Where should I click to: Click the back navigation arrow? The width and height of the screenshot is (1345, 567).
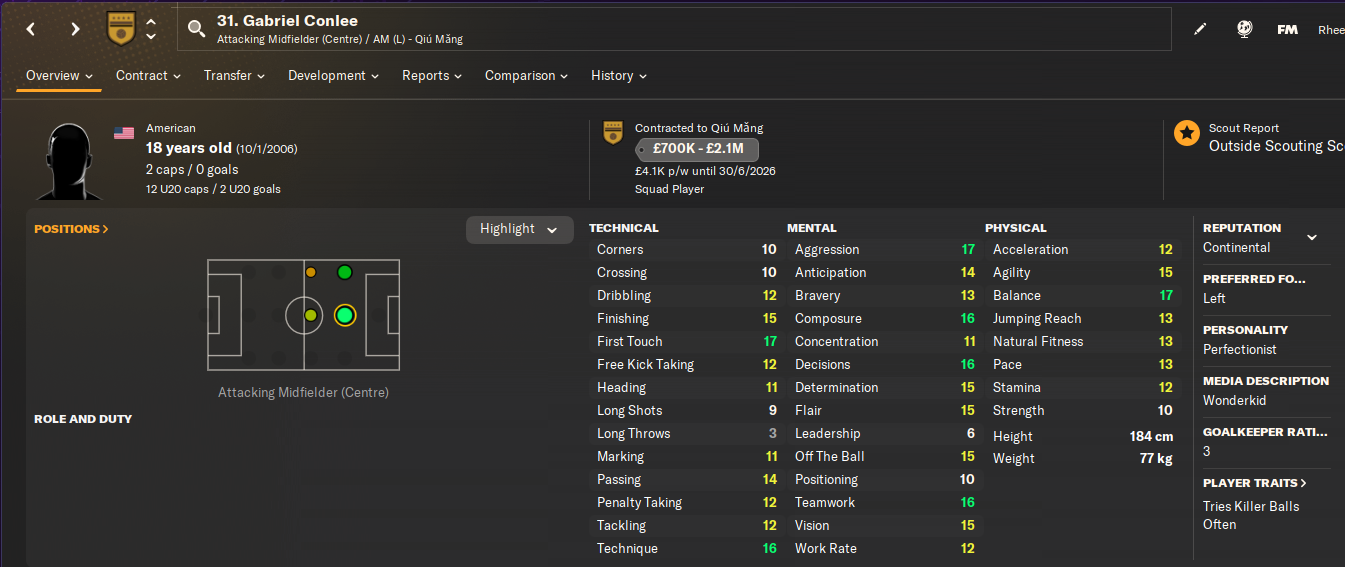[x=31, y=29]
